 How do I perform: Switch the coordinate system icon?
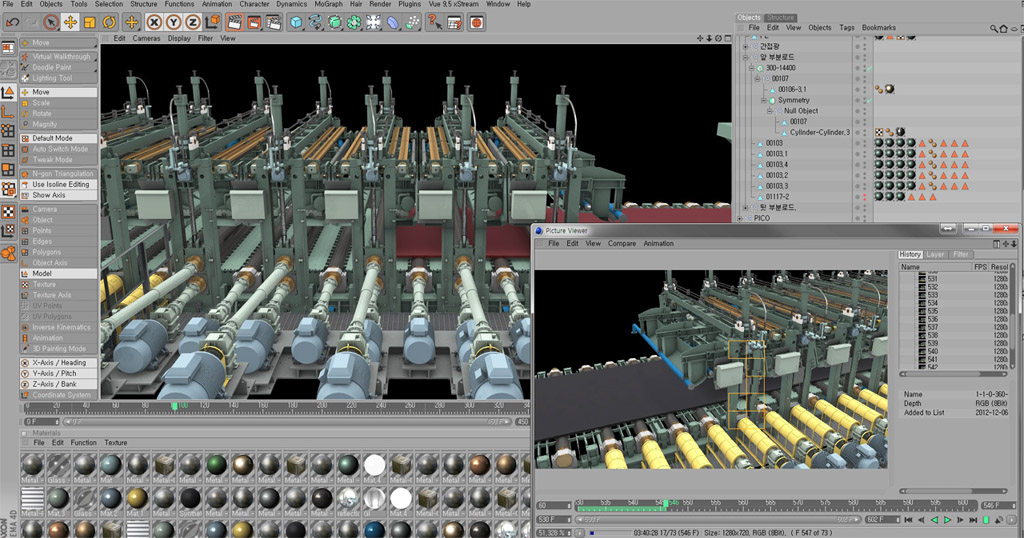click(x=212, y=22)
